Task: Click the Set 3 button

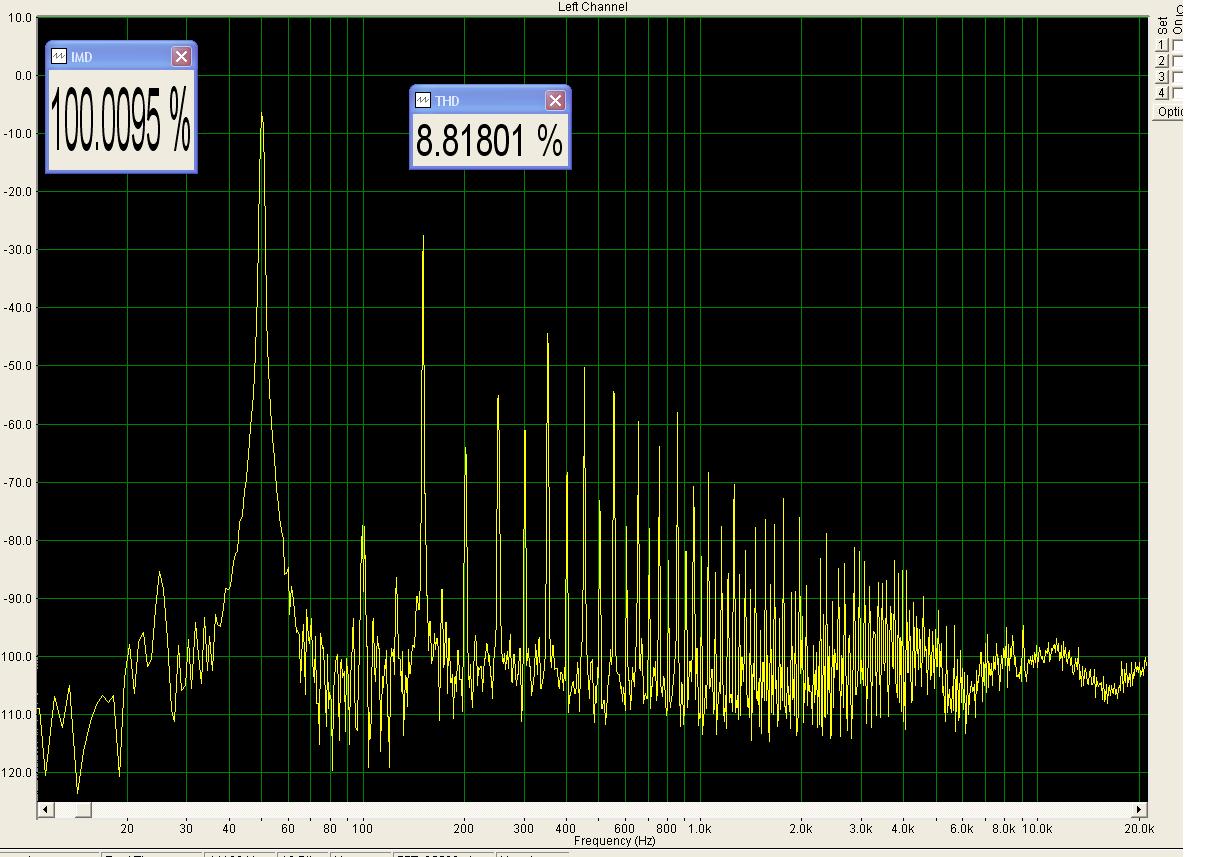Action: [1162, 77]
